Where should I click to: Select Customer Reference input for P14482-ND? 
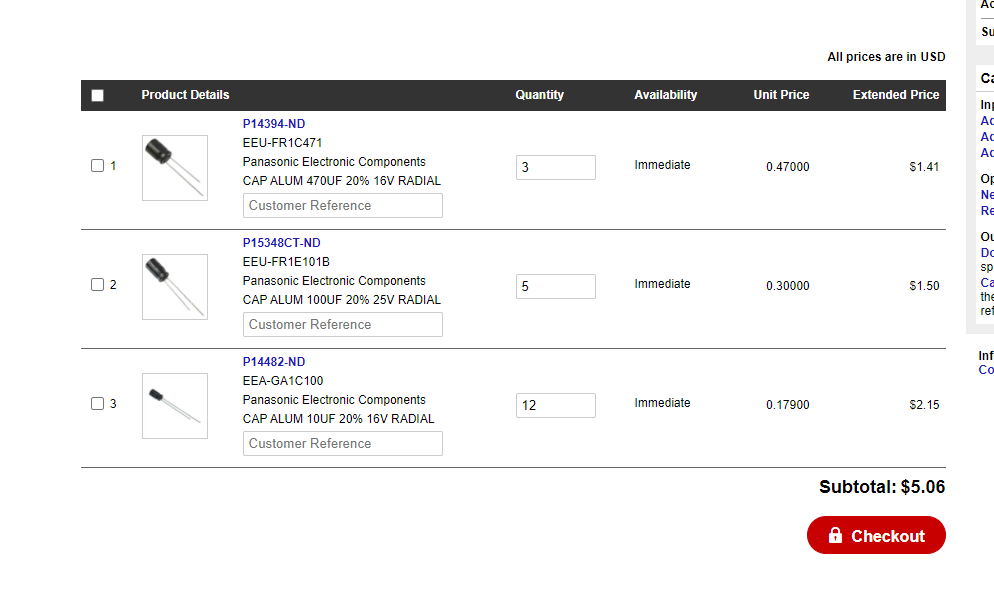[342, 444]
